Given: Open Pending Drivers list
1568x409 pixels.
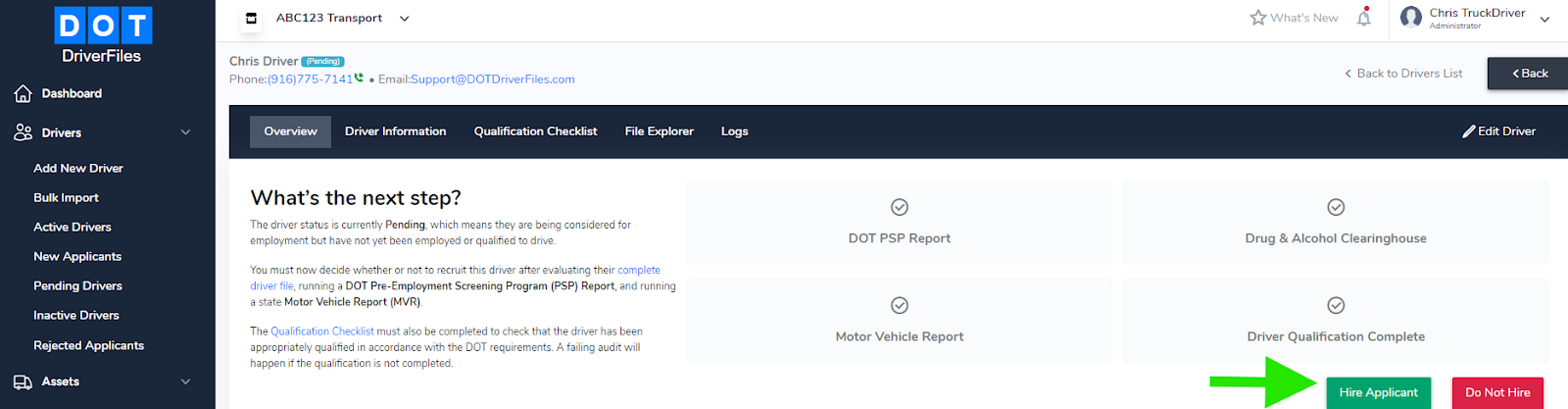Looking at the screenshot, I should (x=78, y=286).
